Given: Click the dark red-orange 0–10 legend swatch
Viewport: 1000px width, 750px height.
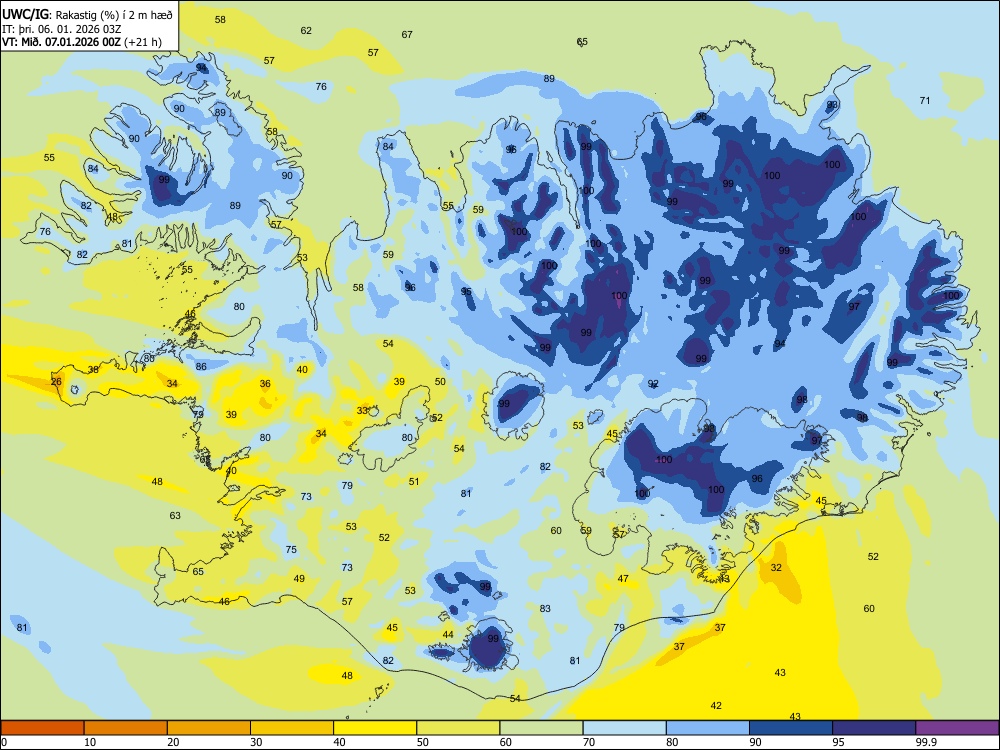Looking at the screenshot, I should point(42,728).
